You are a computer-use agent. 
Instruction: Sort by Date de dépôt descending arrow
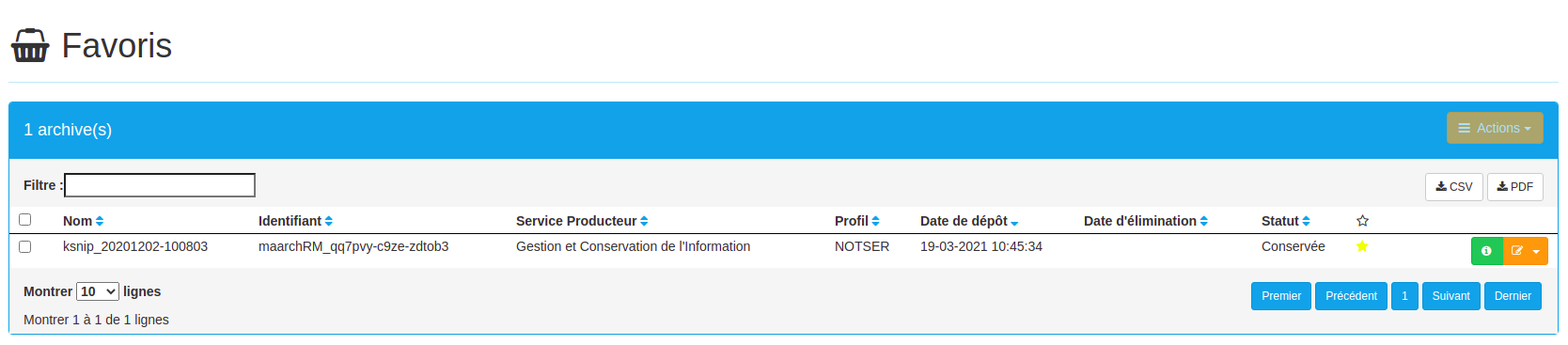pos(1014,223)
